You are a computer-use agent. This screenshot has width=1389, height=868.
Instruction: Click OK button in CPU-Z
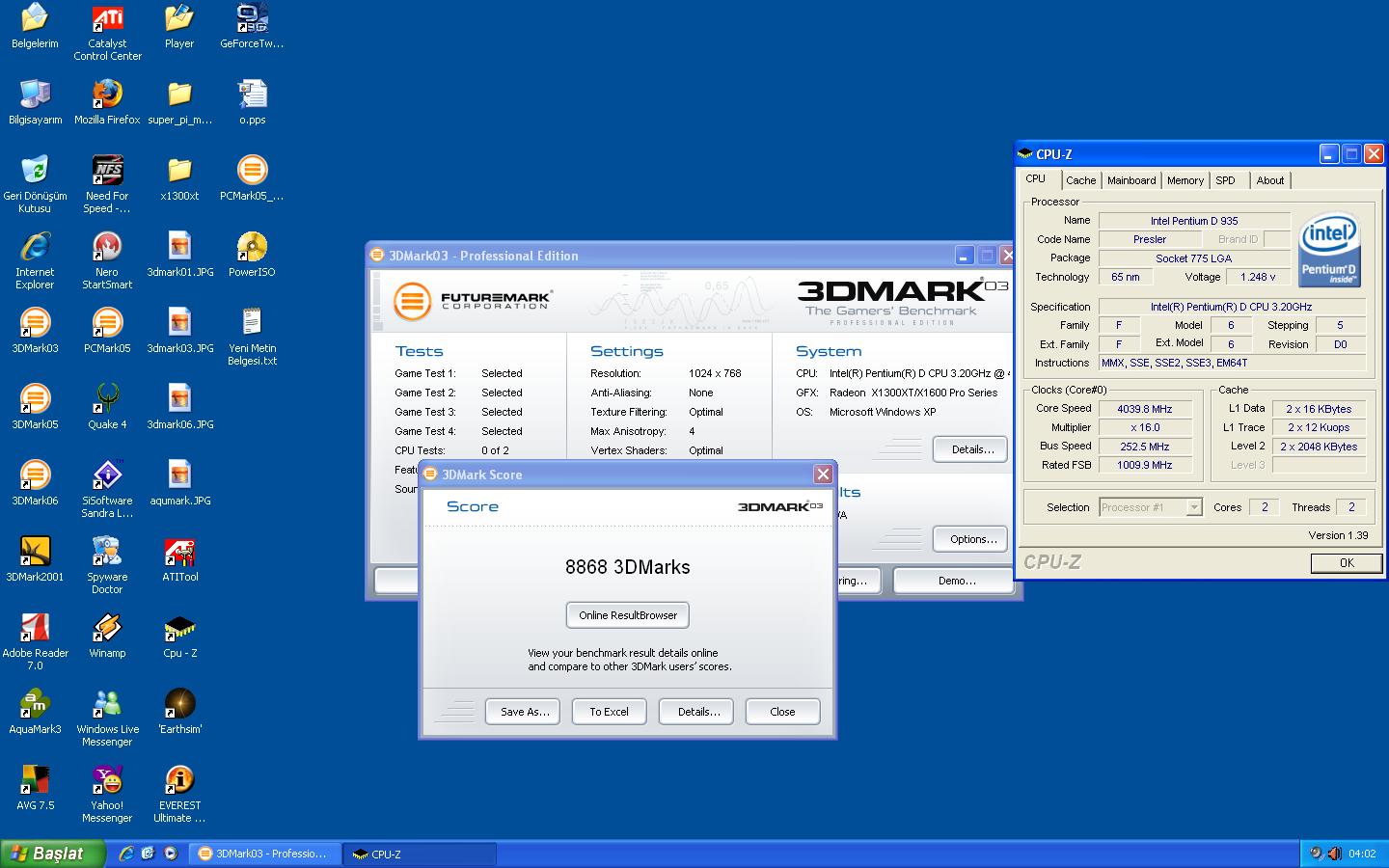click(1347, 563)
